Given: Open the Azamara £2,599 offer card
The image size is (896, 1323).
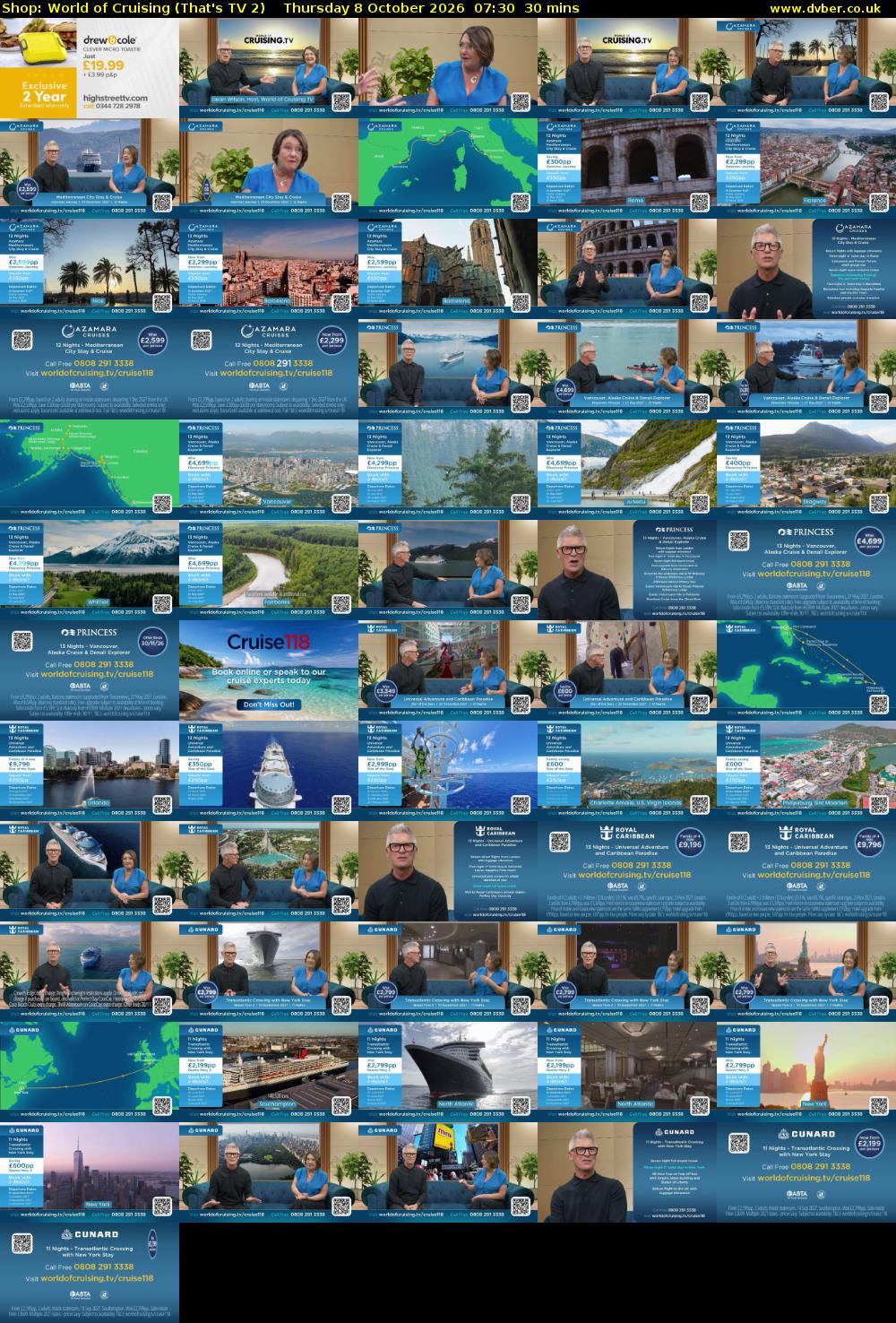Looking at the screenshot, I should [x=90, y=369].
